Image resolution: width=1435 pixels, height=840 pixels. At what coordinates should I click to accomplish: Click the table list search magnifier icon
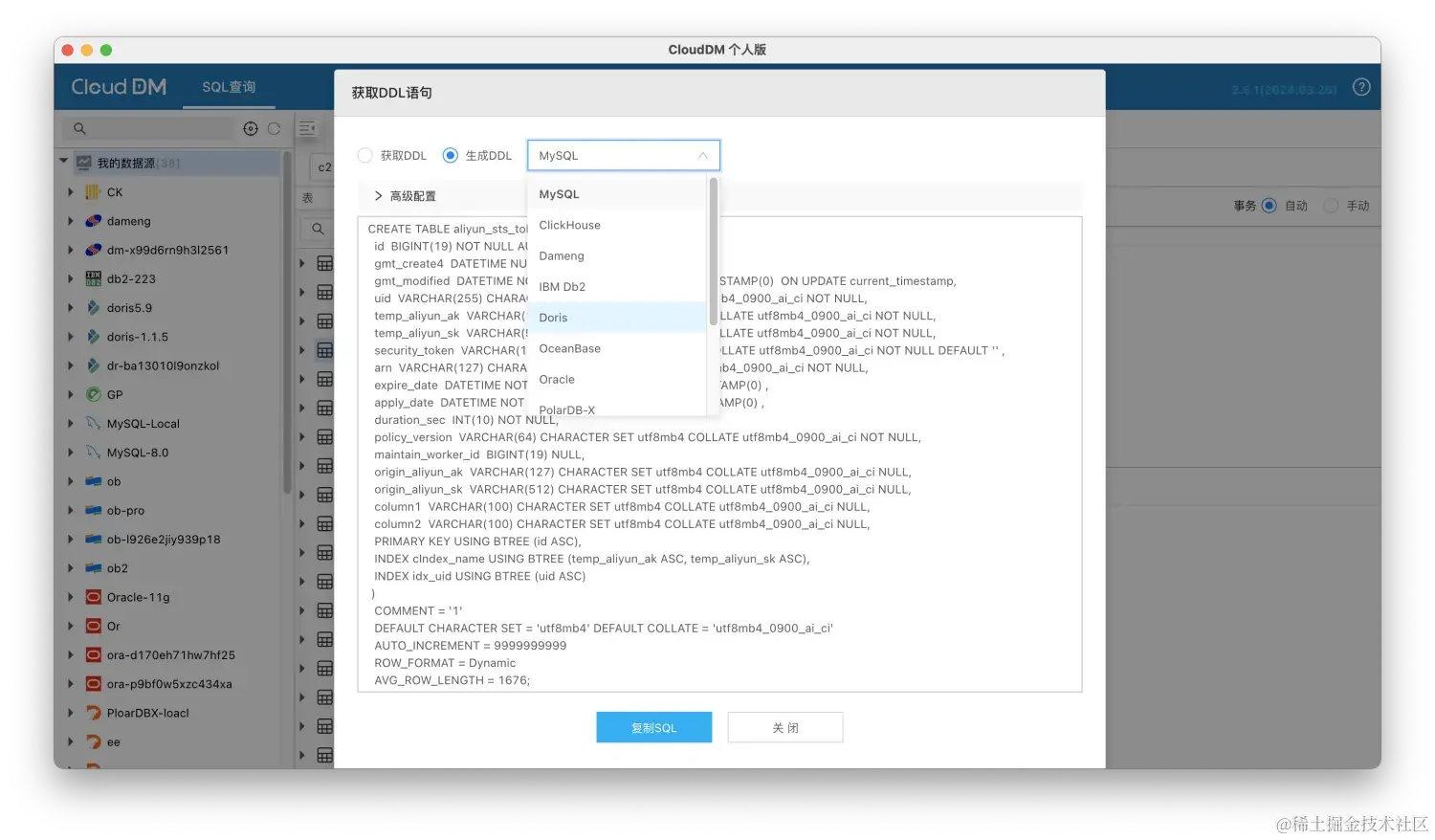318,229
